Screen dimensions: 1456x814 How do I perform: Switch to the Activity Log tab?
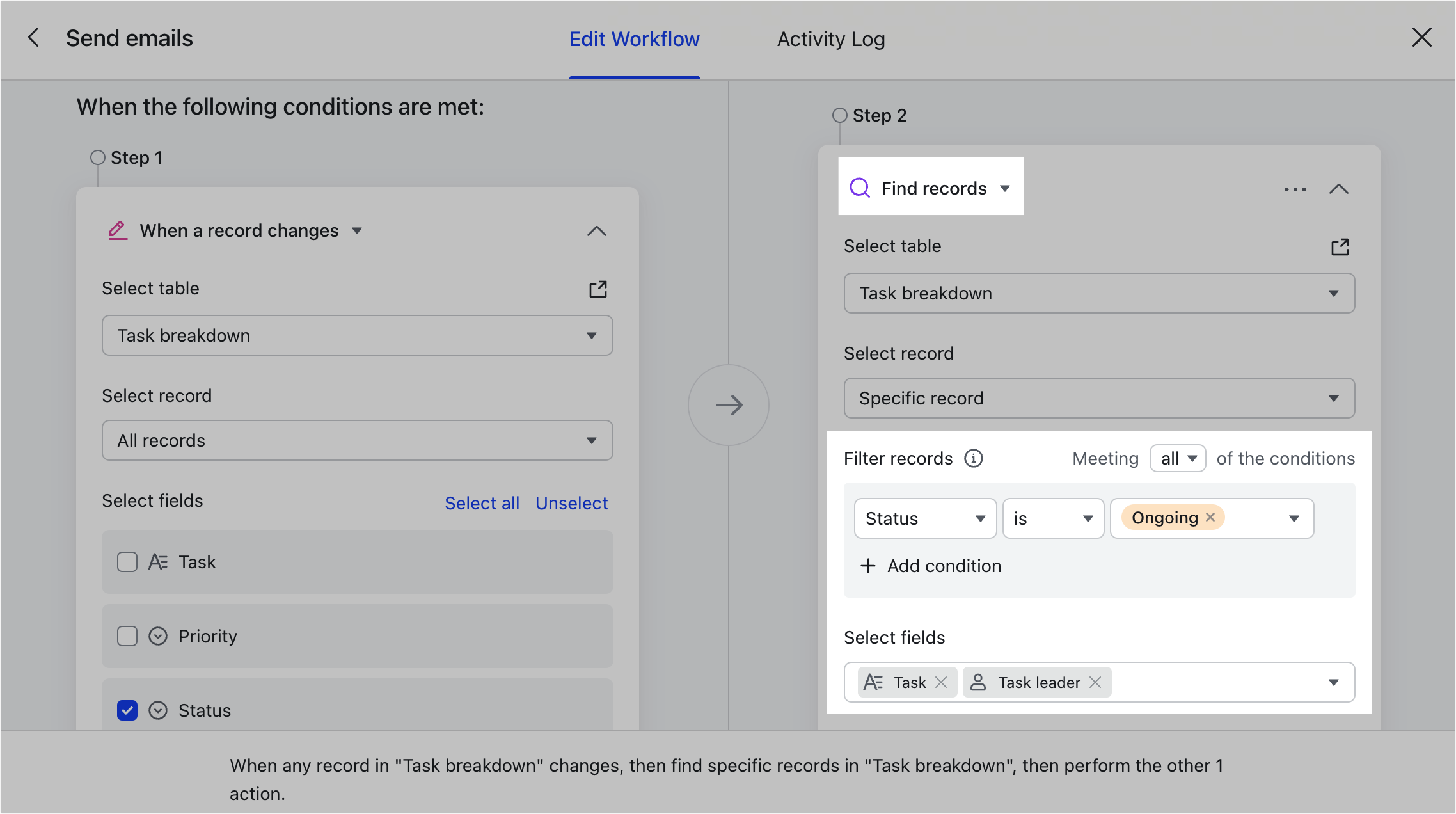coord(830,39)
